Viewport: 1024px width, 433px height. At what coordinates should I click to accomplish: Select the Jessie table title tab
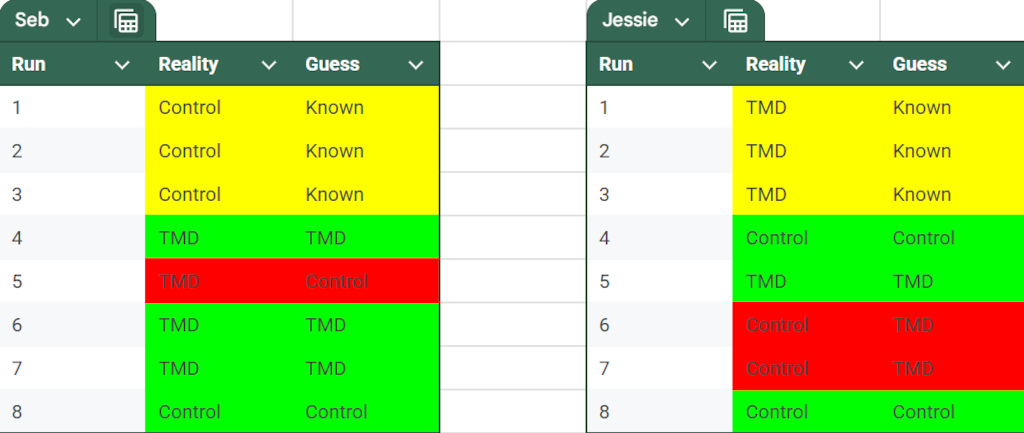pos(646,21)
